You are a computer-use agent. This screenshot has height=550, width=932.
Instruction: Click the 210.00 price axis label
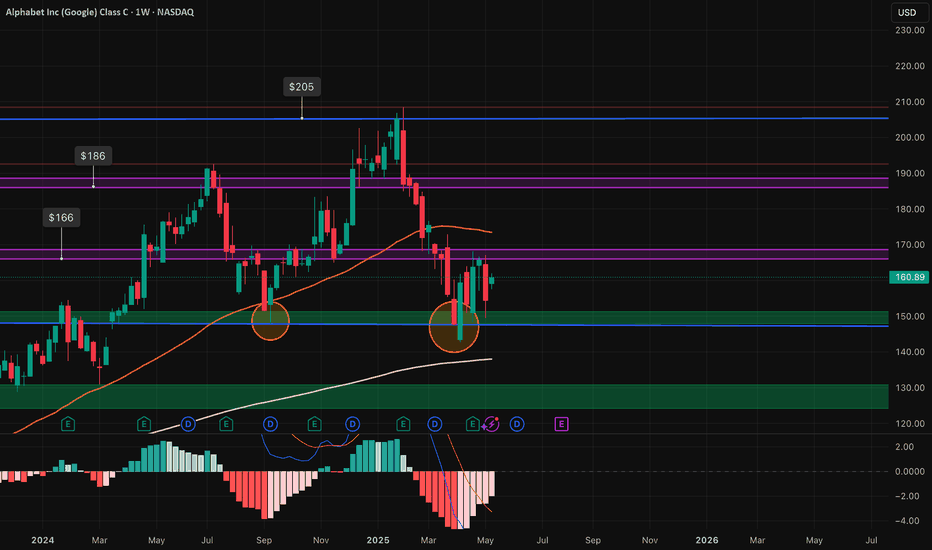(x=909, y=102)
